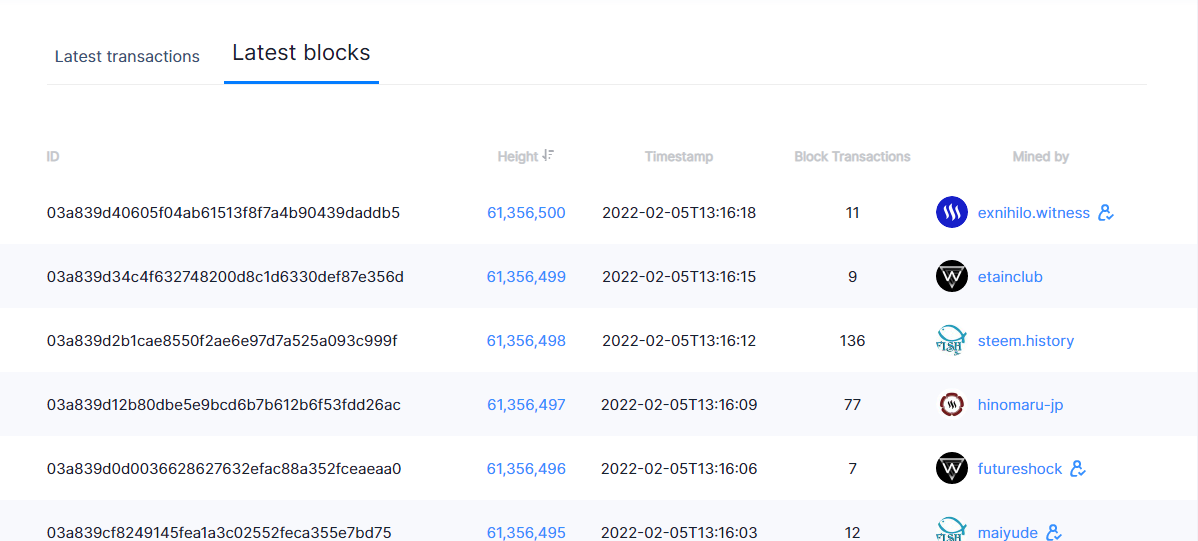
Task: Click the Block Transactions column header
Action: tap(853, 157)
